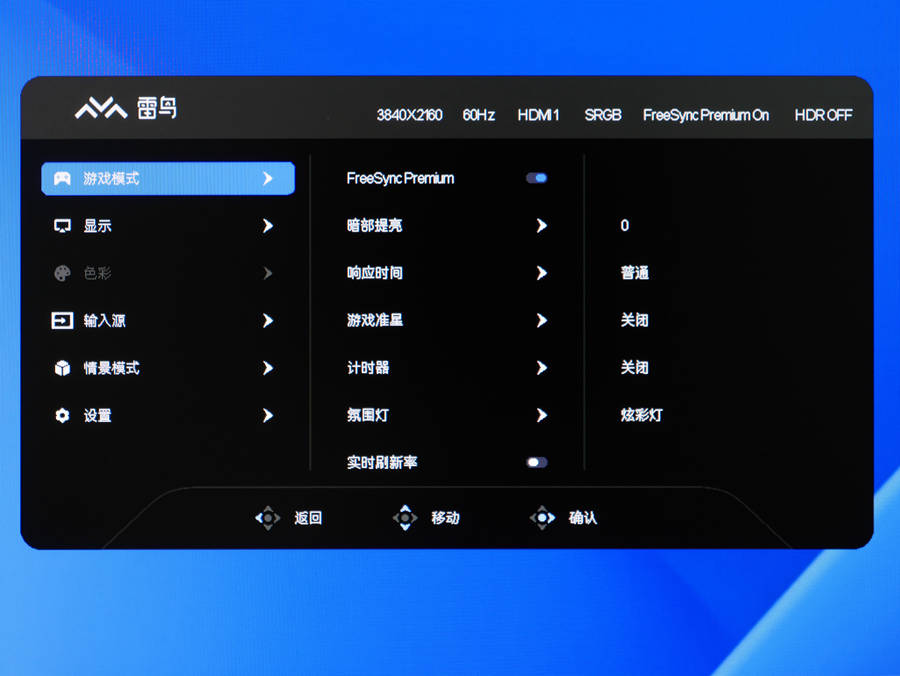Click the cube icon beside 情景模式
This screenshot has width=900, height=676.
tap(62, 368)
